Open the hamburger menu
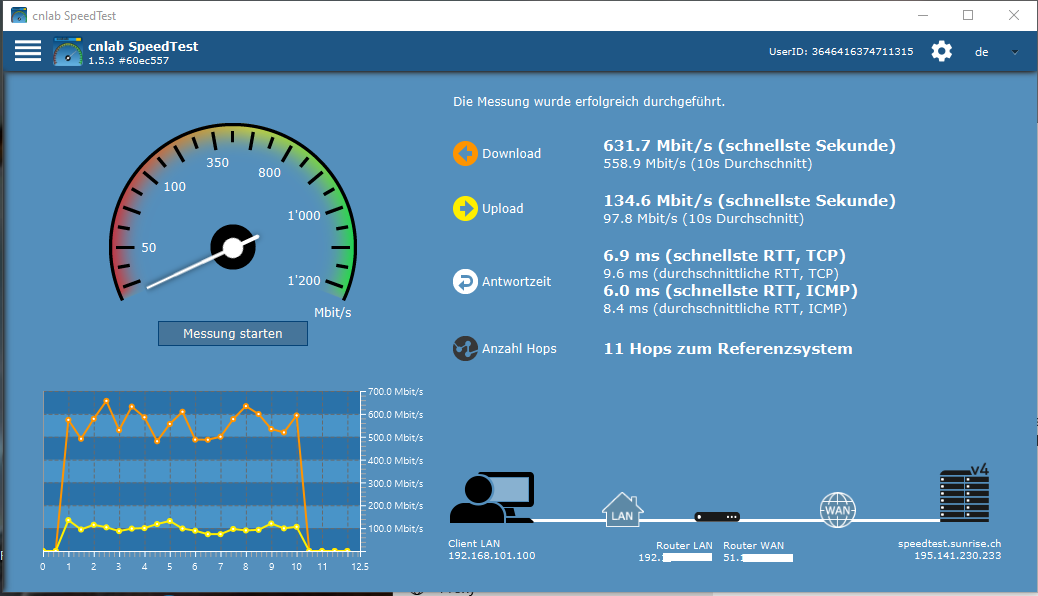 tap(28, 51)
